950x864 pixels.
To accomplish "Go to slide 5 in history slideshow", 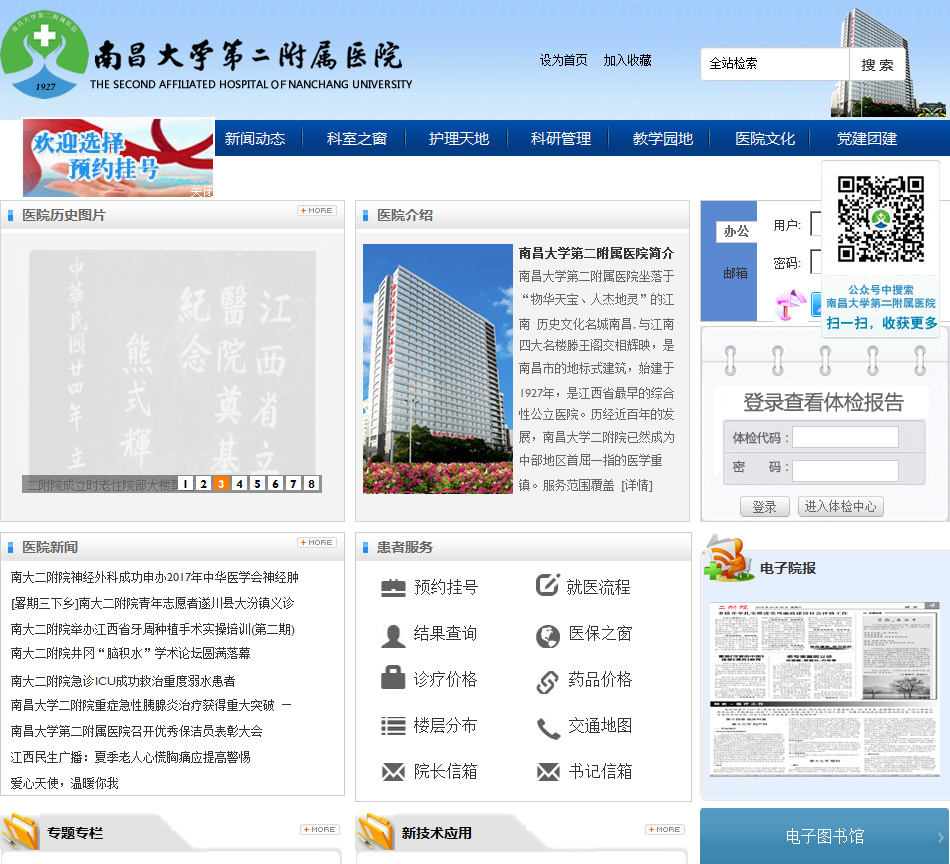I will 257,484.
